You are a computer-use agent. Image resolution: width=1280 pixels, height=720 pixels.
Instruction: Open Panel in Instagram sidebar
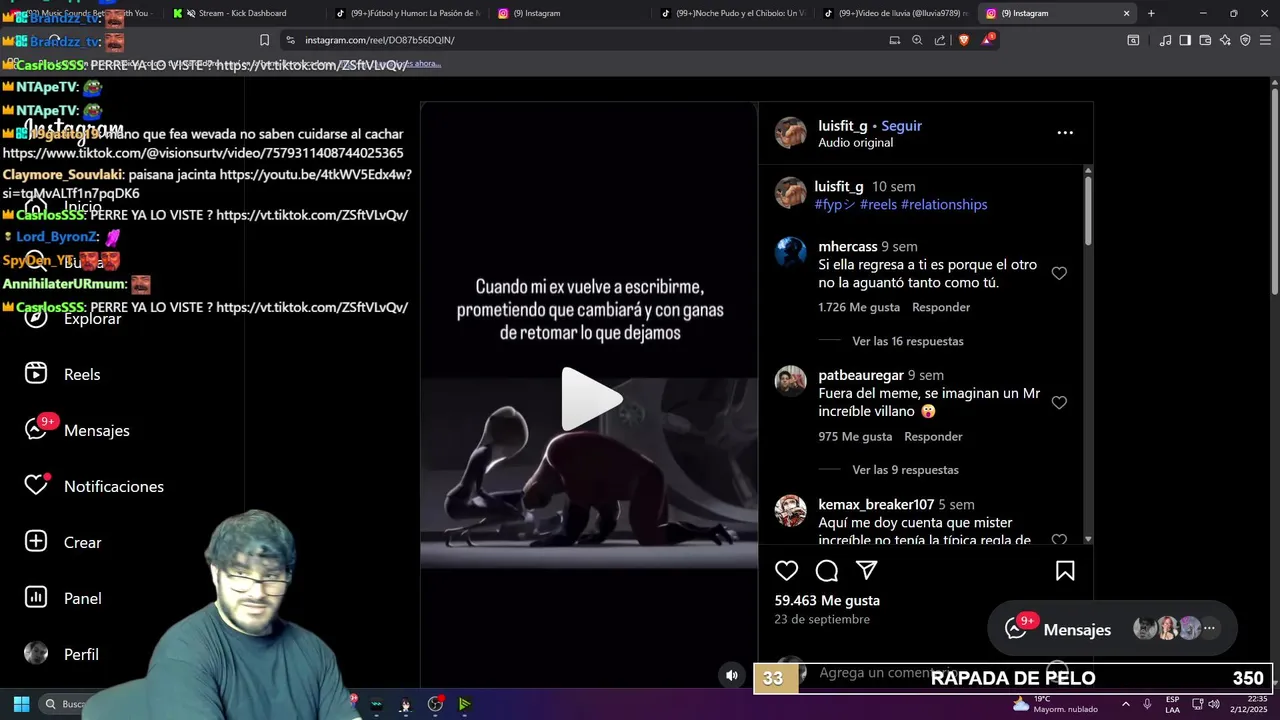pos(83,598)
